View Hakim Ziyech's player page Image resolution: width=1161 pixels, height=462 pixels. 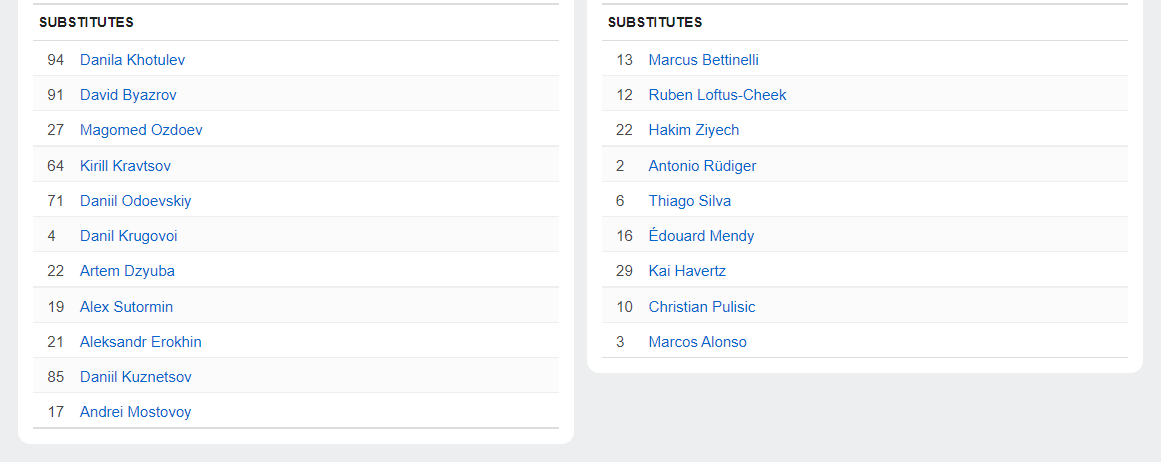point(693,130)
